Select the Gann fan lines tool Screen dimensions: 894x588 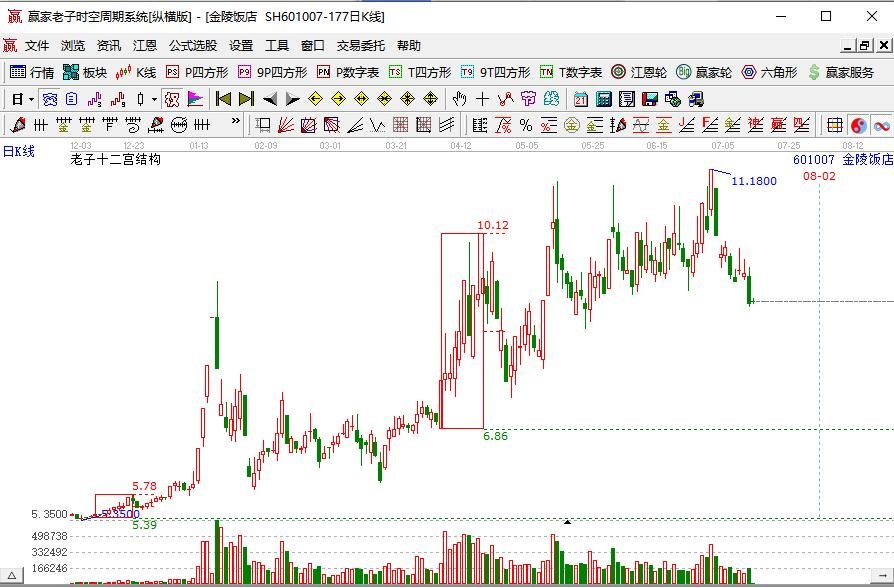[286, 124]
